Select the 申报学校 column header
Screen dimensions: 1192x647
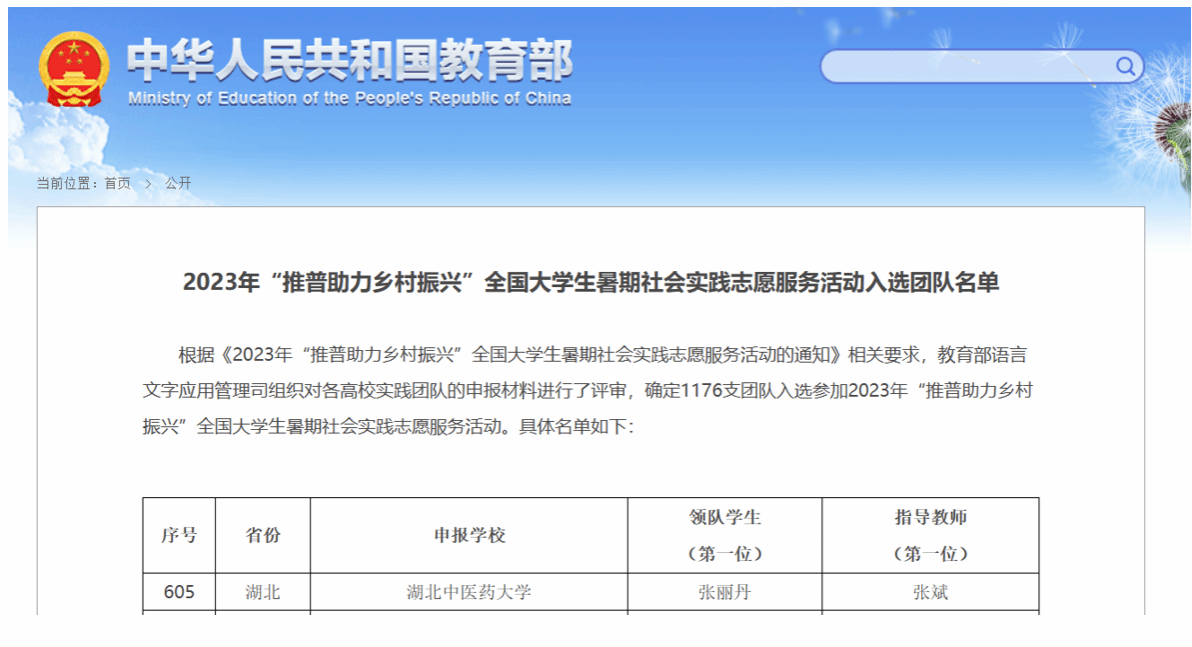click(x=469, y=535)
